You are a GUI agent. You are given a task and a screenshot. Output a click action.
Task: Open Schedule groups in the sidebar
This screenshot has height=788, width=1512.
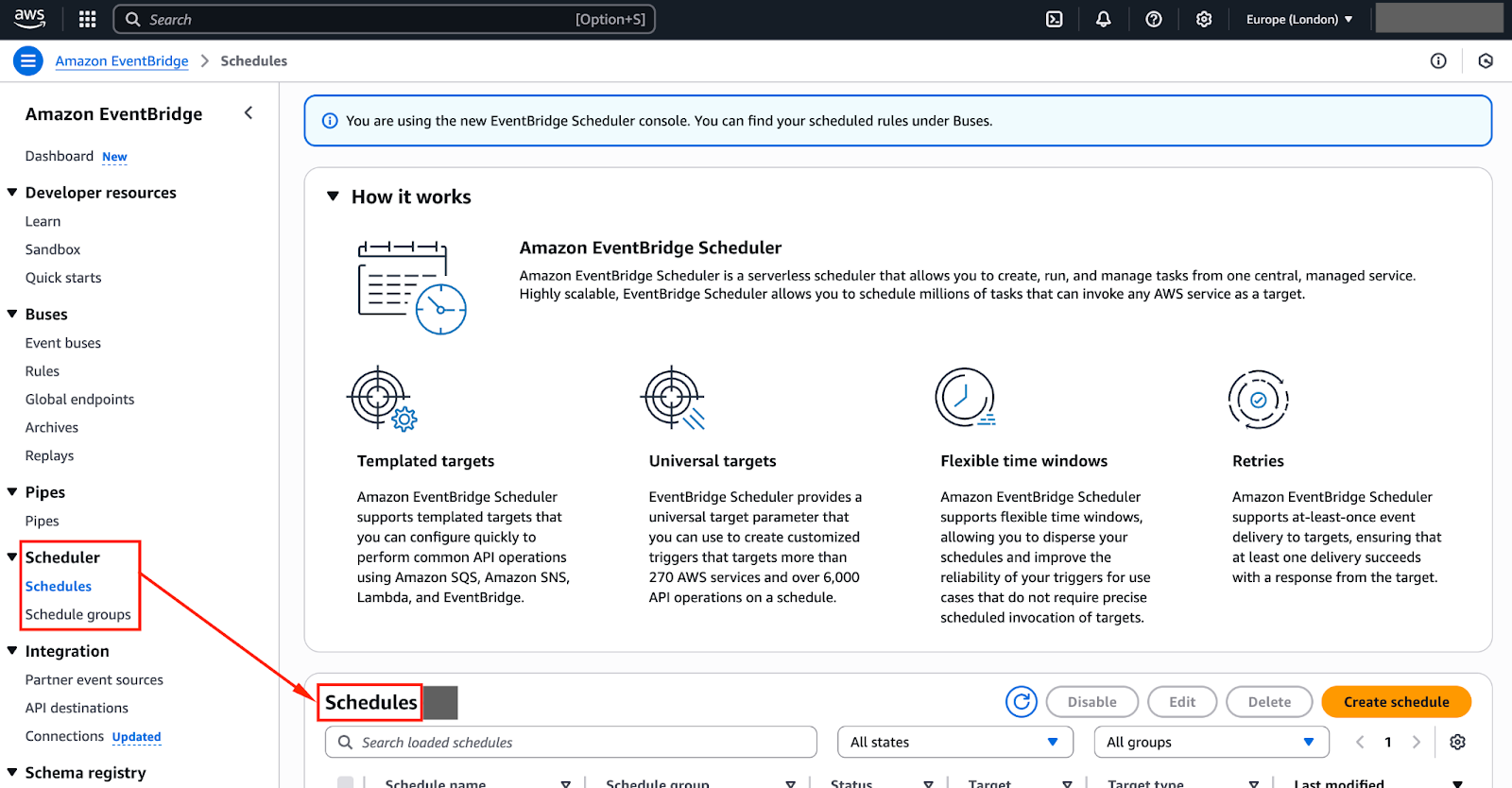click(78, 614)
